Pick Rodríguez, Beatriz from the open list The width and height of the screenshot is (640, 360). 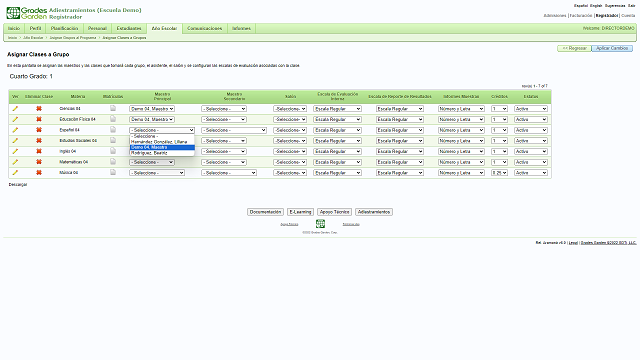[162, 153]
